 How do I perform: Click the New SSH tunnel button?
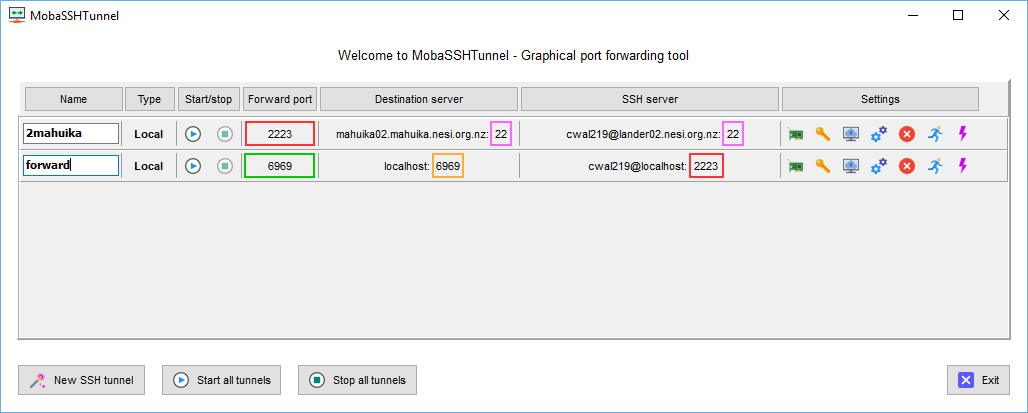81,380
